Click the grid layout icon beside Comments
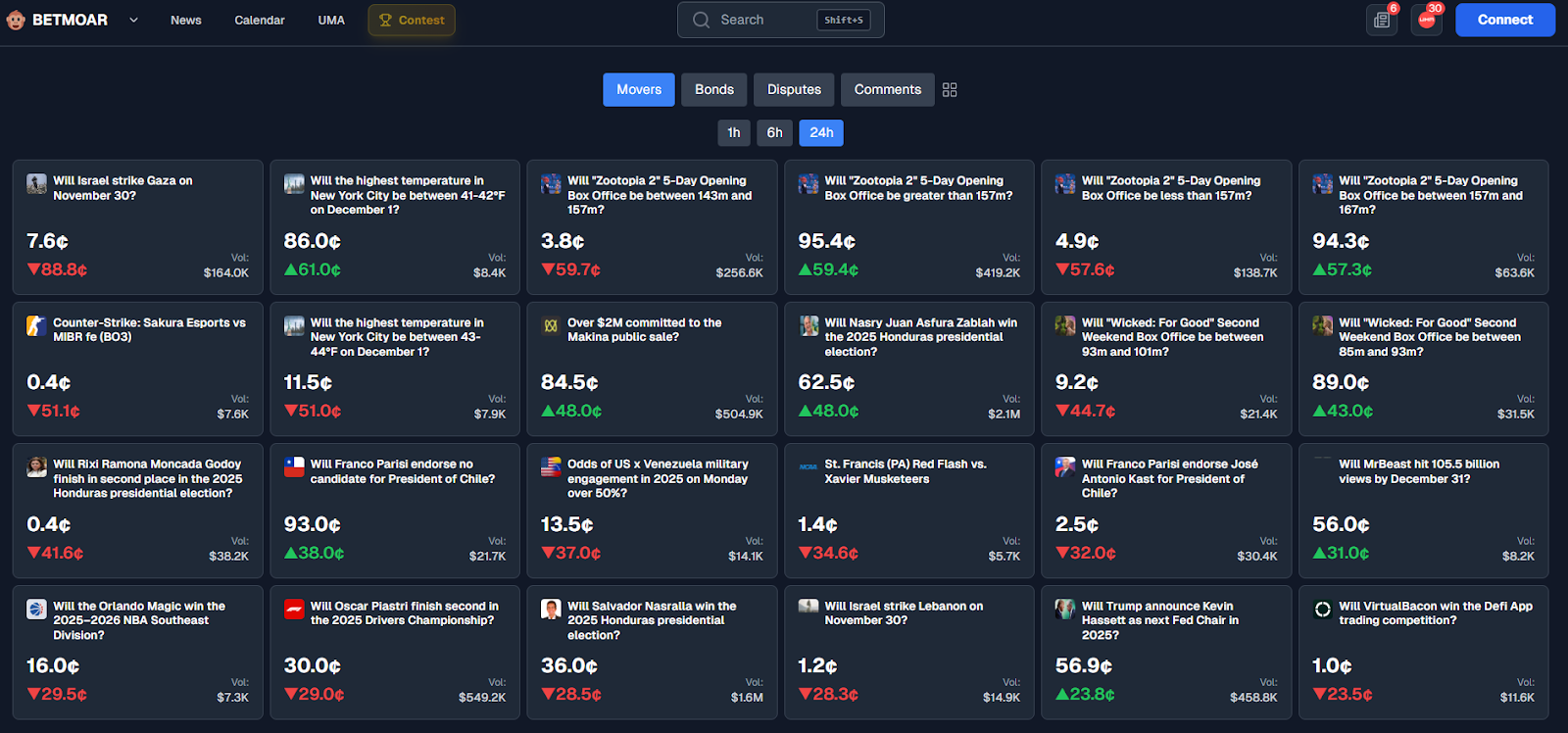The height and width of the screenshot is (733, 1568). coord(950,89)
